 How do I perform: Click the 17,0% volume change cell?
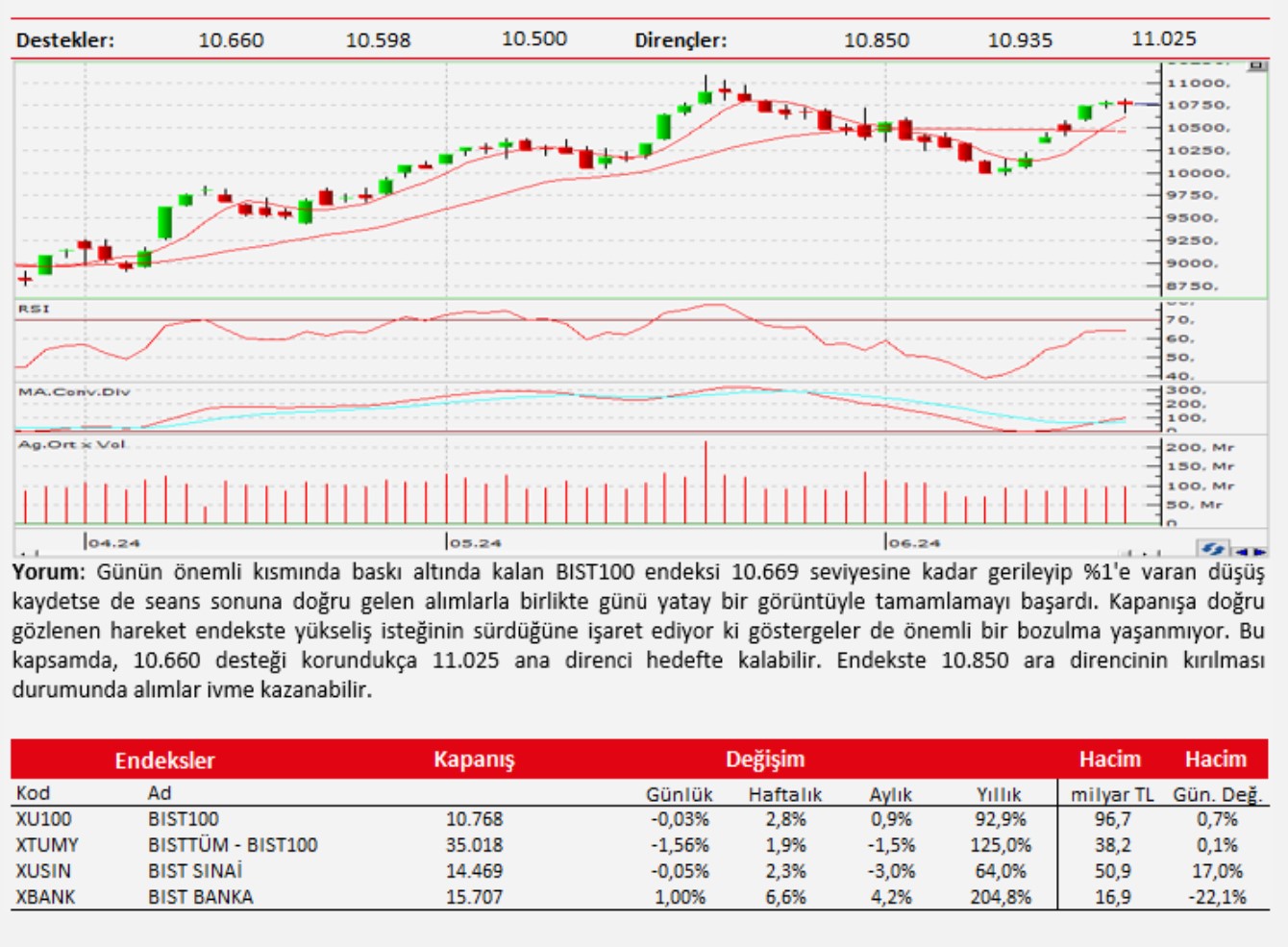pos(1217,871)
